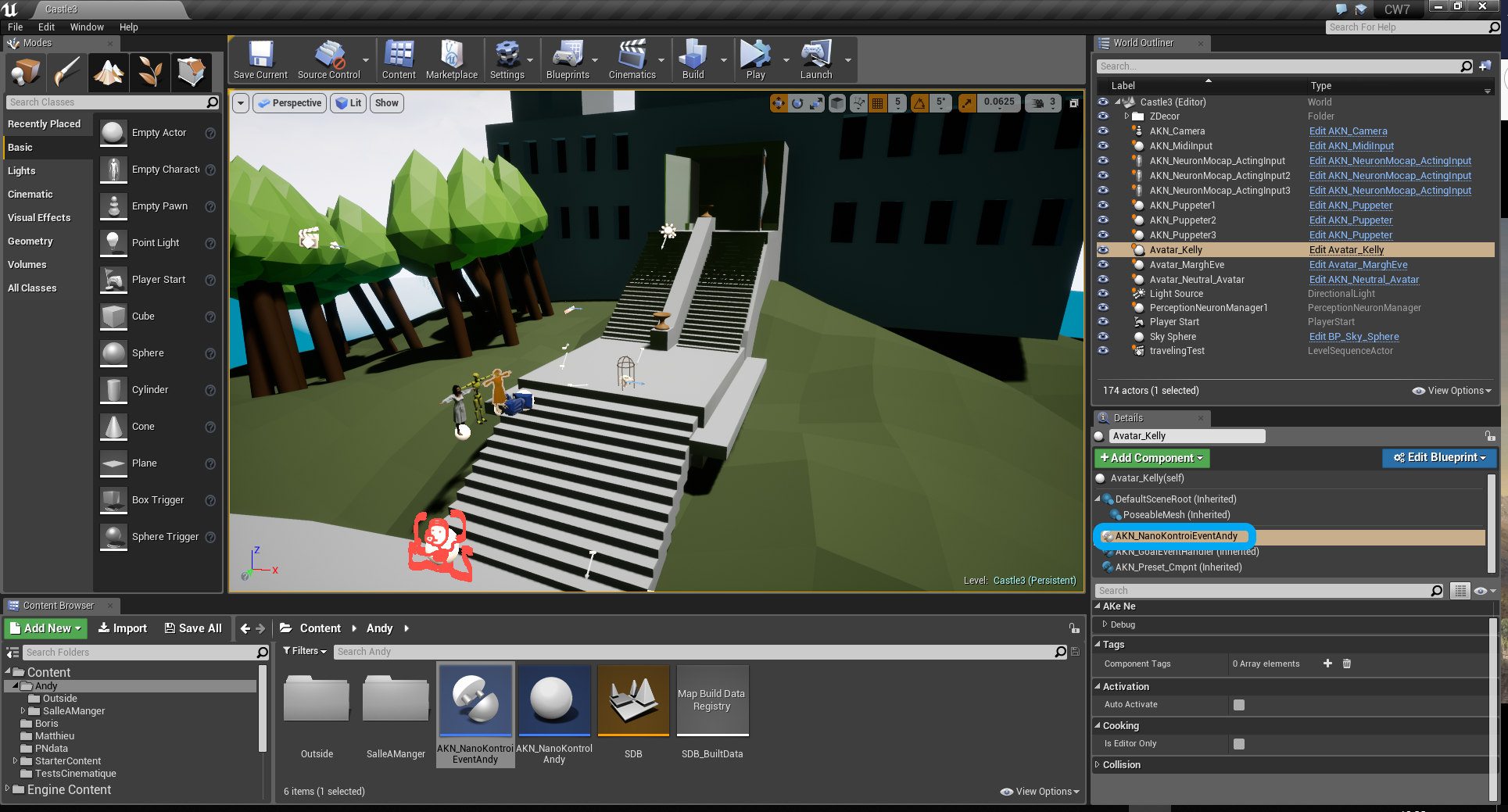This screenshot has width=1508, height=812.
Task: Click the Build toolbar icon
Action: click(693, 60)
